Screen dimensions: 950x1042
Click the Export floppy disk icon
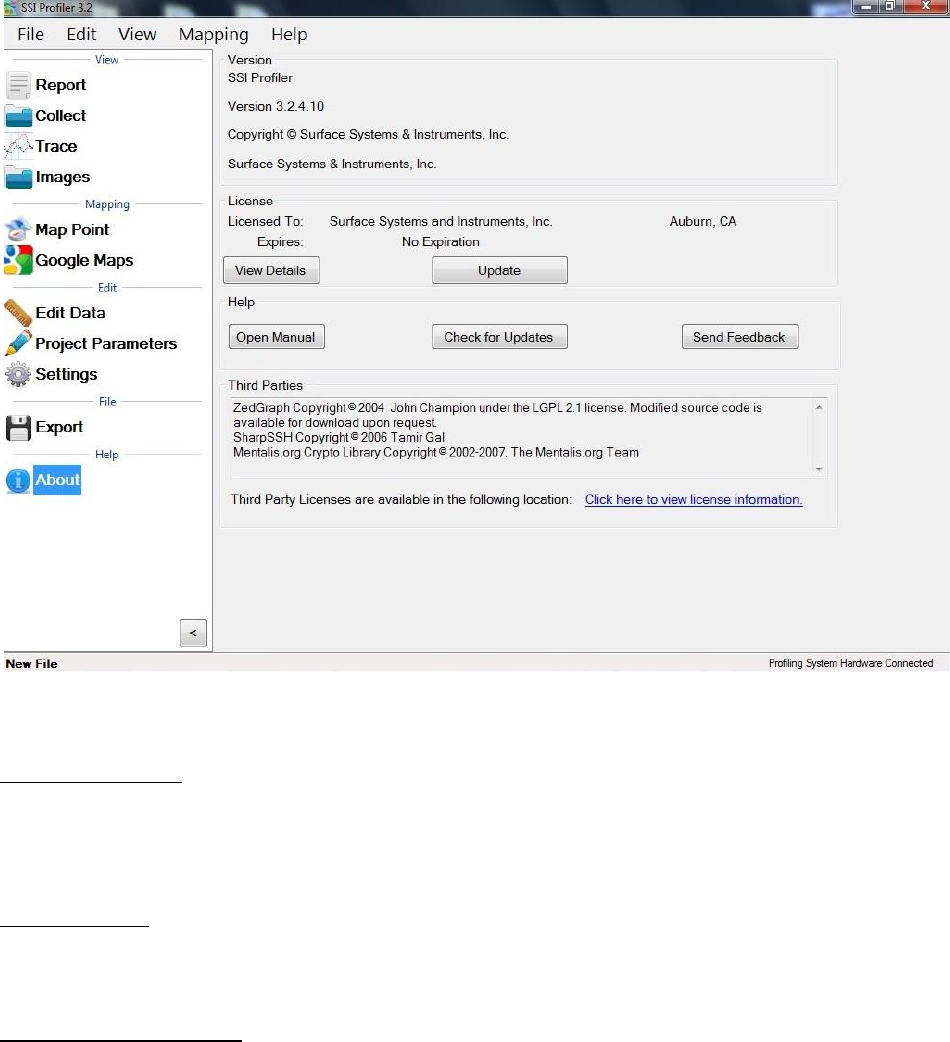[x=18, y=428]
